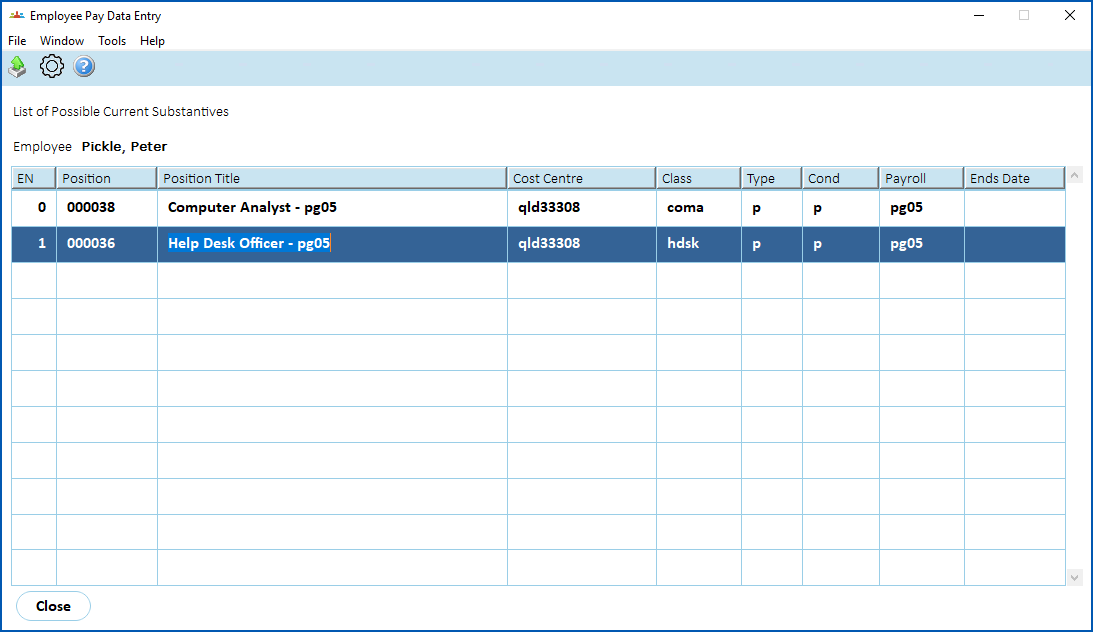Click cost centre in the Computer Analyst row
This screenshot has width=1093, height=632.
point(582,208)
